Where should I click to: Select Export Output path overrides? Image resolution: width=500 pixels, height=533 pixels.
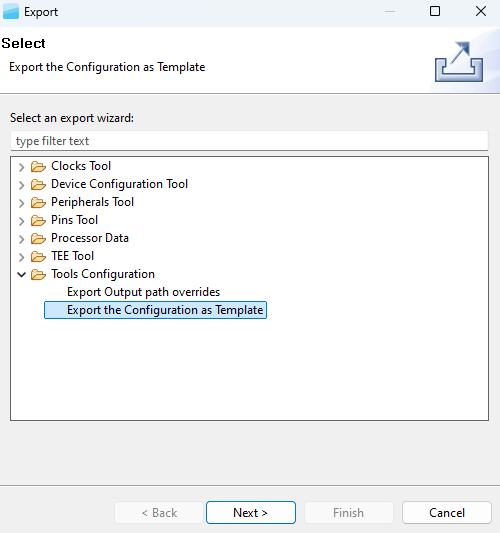143,292
